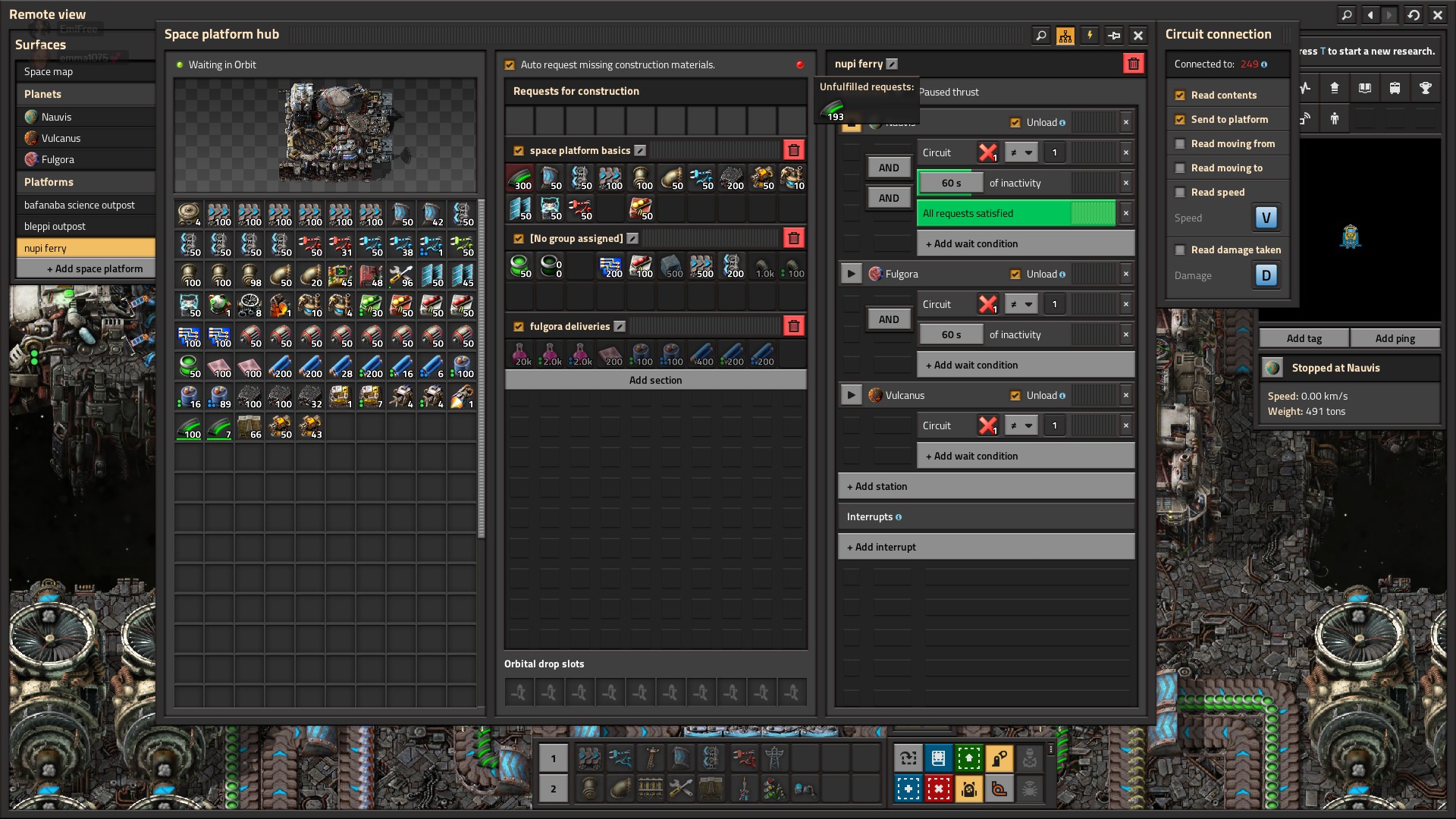Enable Read speed
The width and height of the screenshot is (1456, 819).
coord(1180,193)
